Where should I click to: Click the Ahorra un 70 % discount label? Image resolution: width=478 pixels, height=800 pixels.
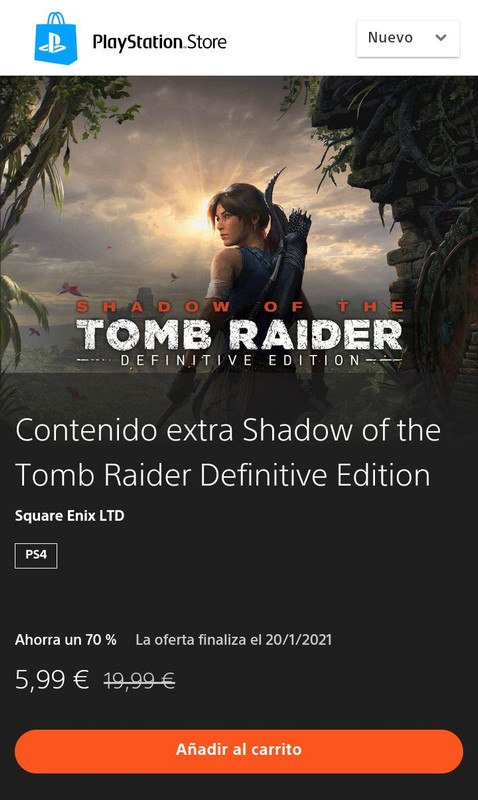66,640
